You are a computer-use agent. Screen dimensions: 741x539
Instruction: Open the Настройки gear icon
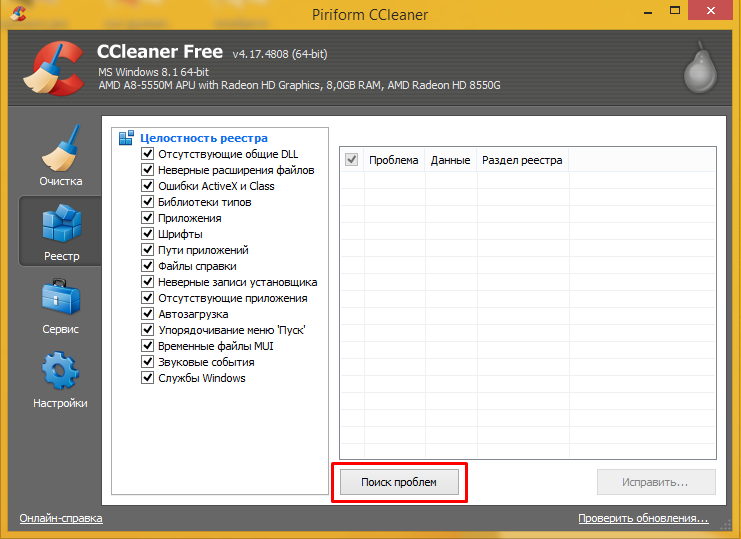tap(60, 371)
